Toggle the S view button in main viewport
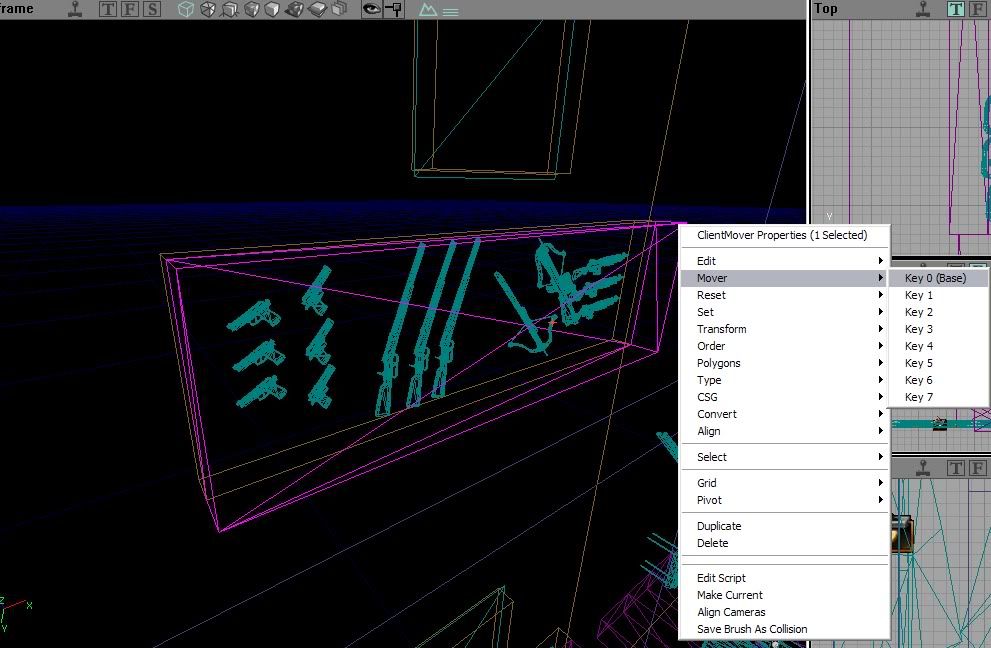Viewport: 991px width, 648px height. [151, 9]
